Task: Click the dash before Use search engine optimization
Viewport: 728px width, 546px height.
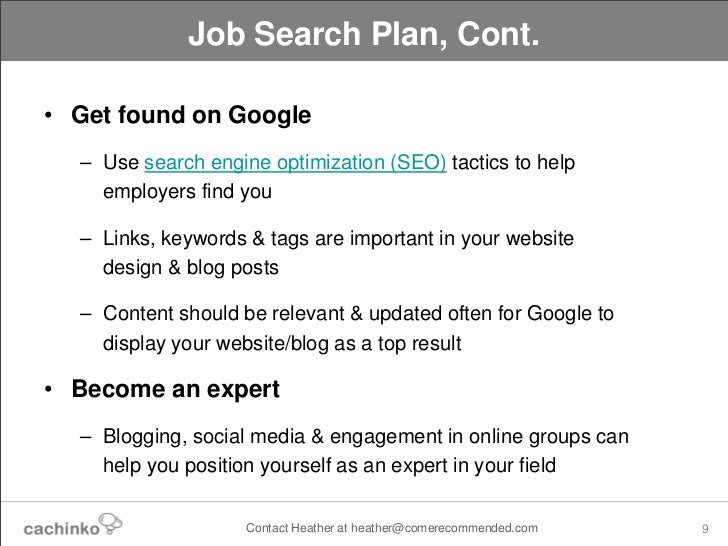Action: click(85, 163)
